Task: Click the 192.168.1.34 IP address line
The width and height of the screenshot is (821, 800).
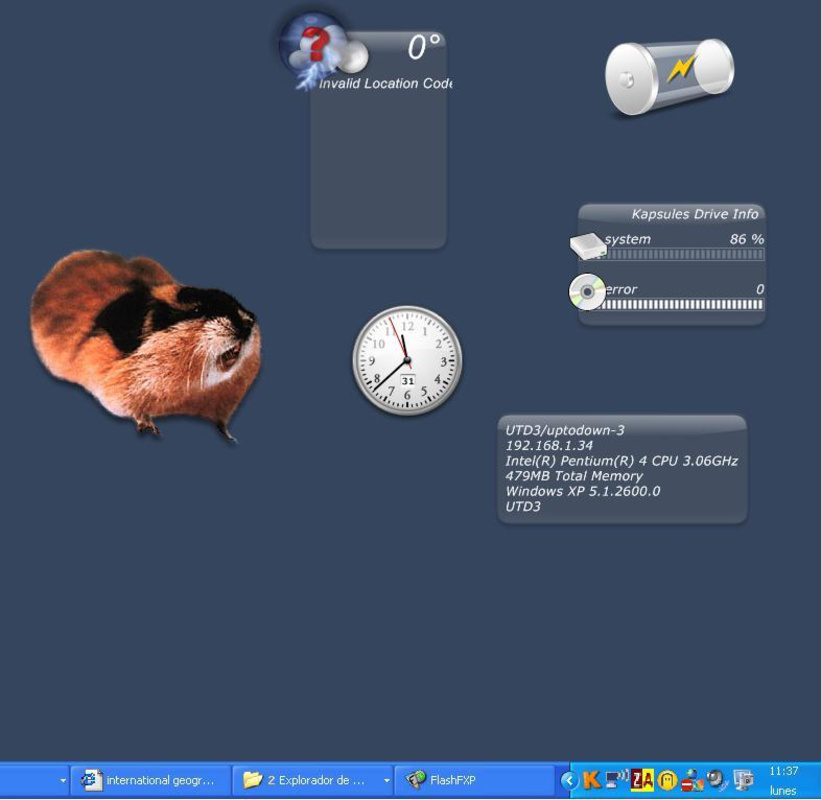Action: [x=549, y=446]
